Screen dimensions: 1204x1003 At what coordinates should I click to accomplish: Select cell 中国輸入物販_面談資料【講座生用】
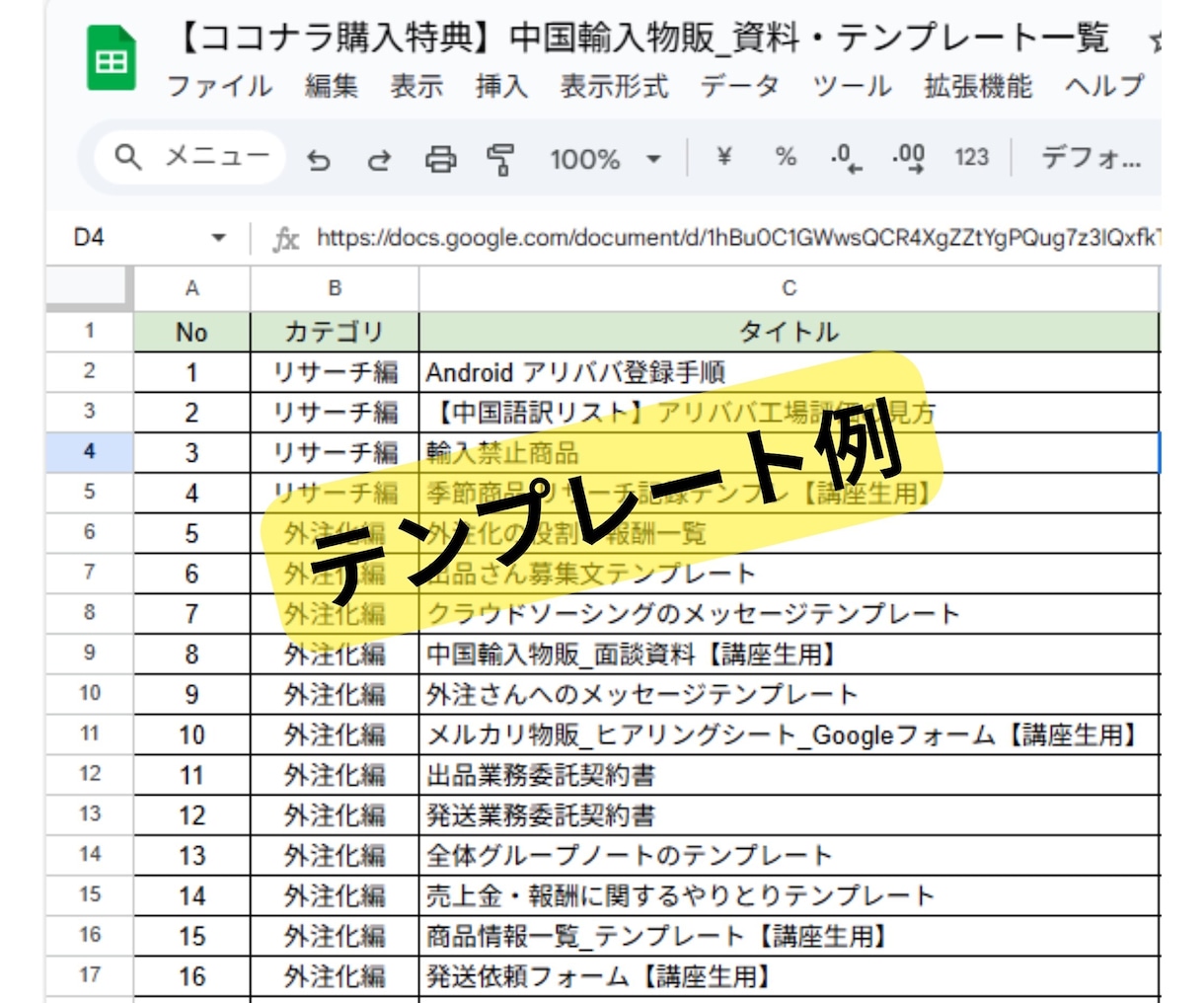(x=789, y=654)
